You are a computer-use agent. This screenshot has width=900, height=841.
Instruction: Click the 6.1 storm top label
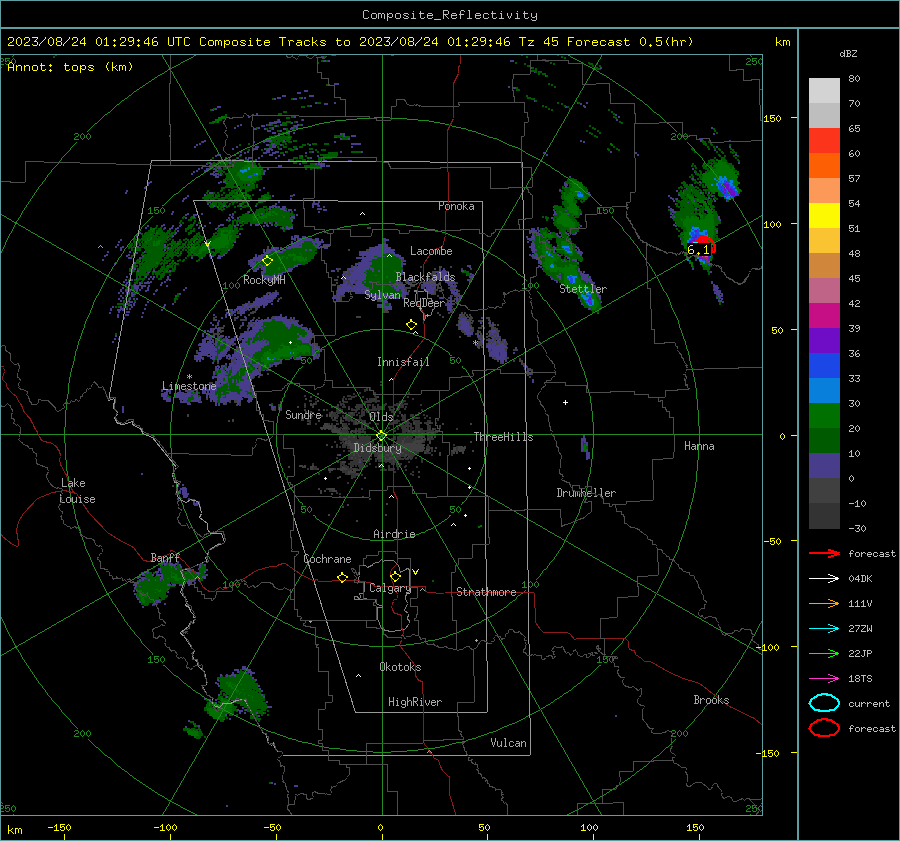tap(698, 250)
